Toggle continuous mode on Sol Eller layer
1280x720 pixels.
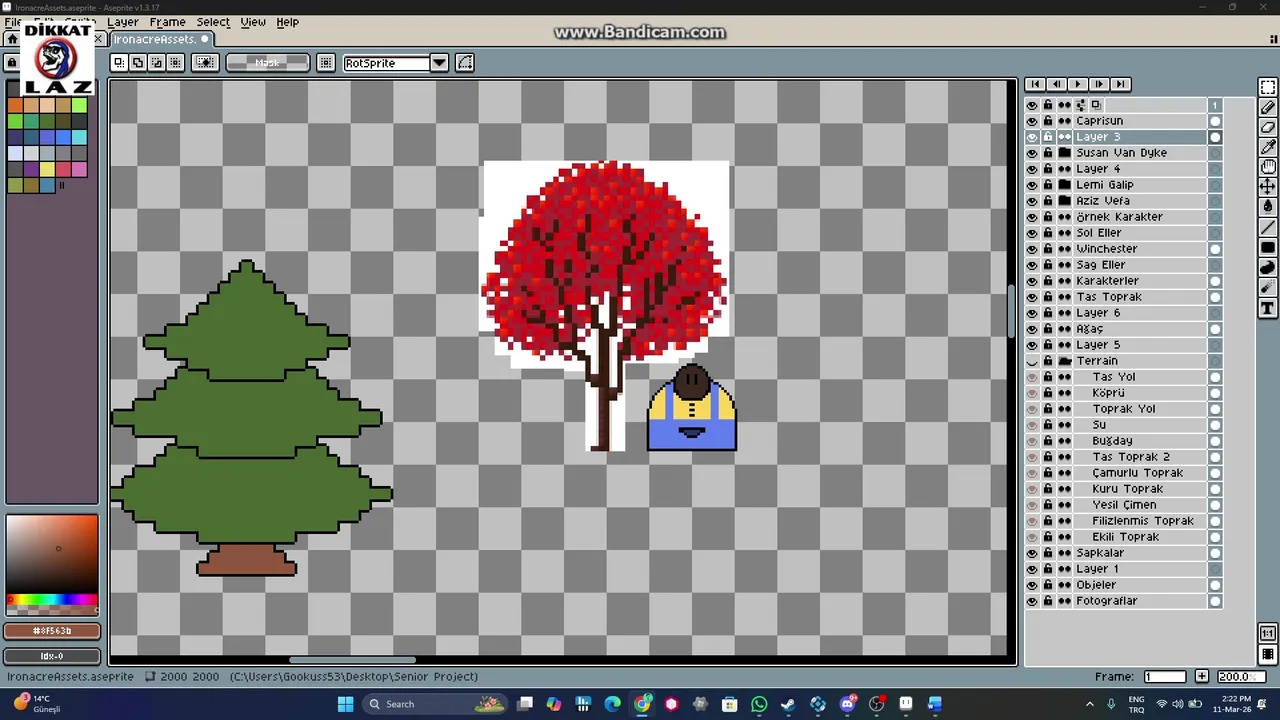1065,233
